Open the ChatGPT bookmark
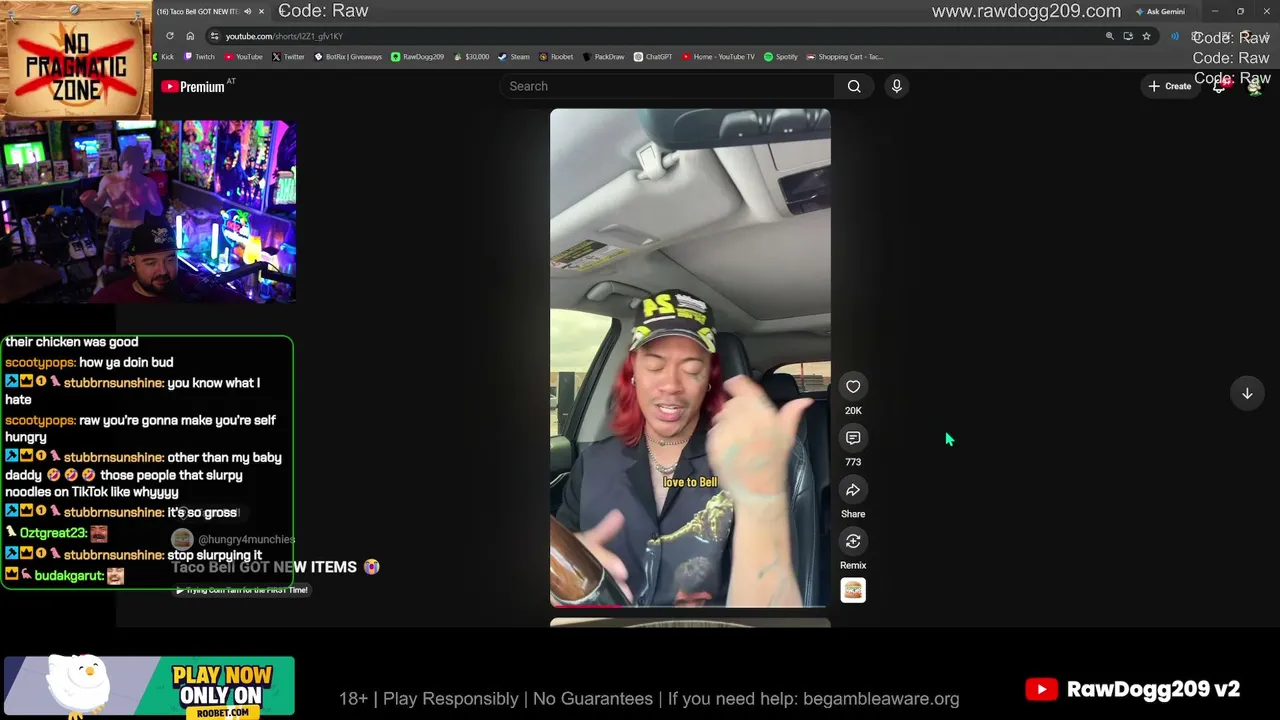The width and height of the screenshot is (1280, 720). [x=653, y=57]
